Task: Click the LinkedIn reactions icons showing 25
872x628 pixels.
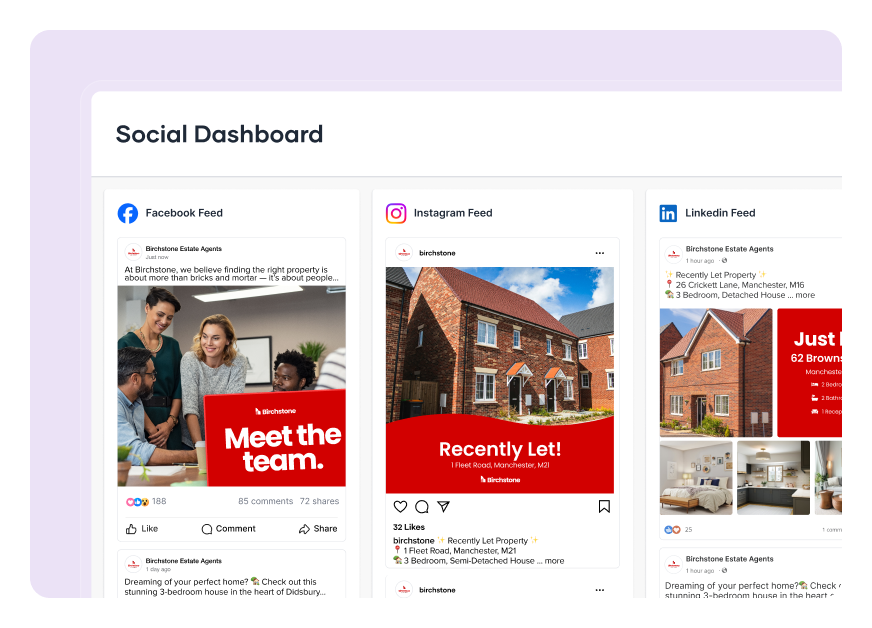Action: pyautogui.click(x=672, y=530)
